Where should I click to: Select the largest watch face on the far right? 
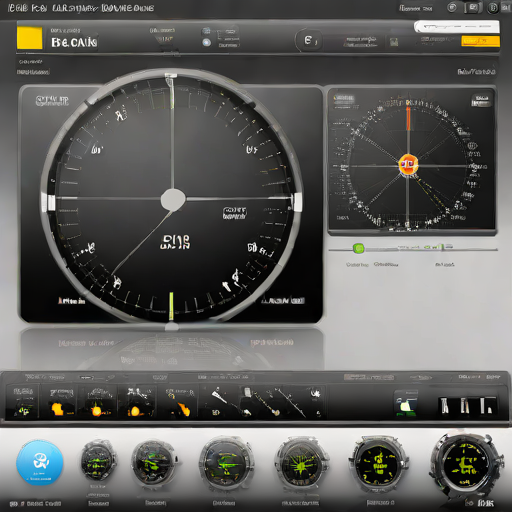tap(467, 464)
